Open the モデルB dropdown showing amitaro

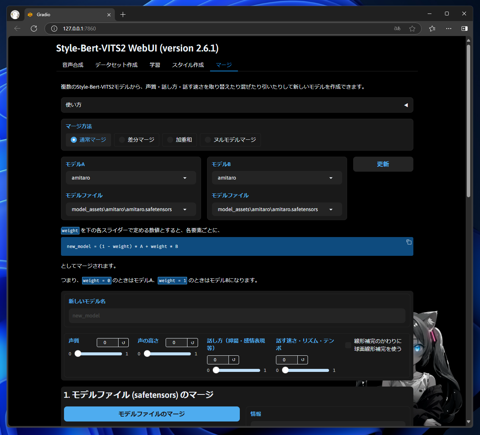(x=277, y=178)
